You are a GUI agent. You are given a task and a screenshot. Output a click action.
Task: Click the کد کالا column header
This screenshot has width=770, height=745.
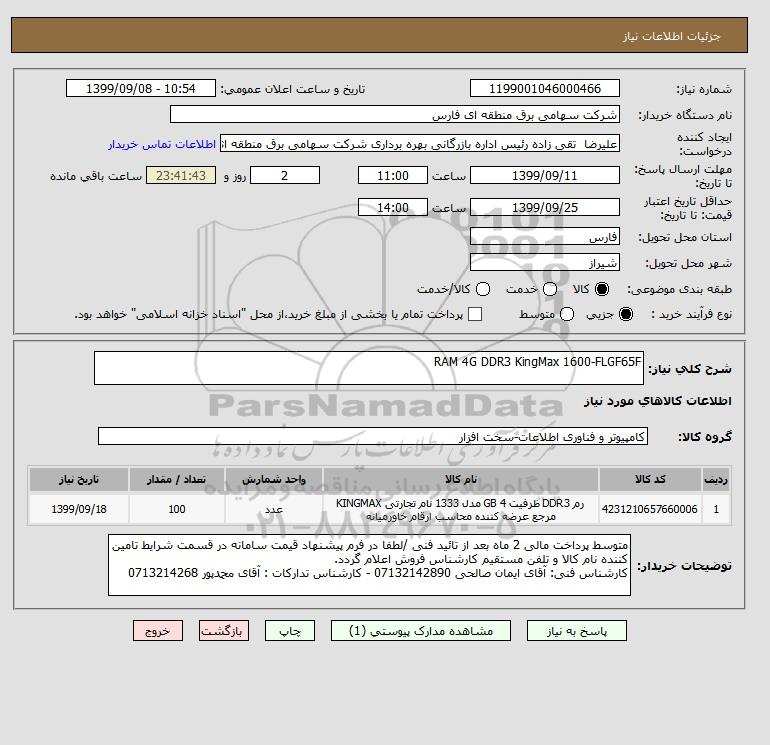tap(650, 479)
